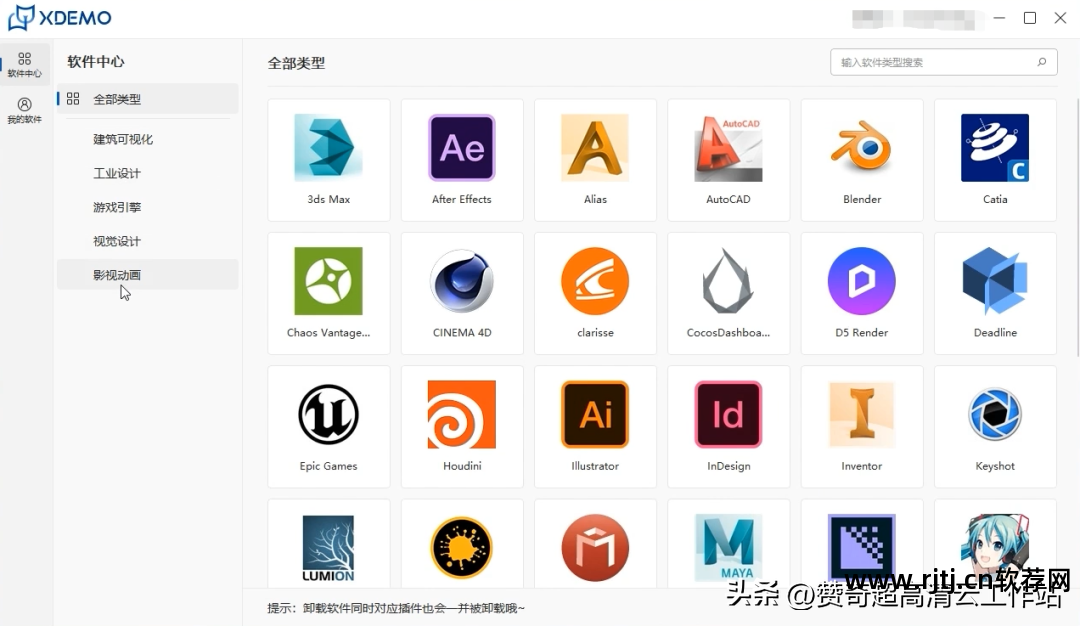This screenshot has width=1080, height=626.
Task: Click the purple checkered app icon
Action: [862, 548]
